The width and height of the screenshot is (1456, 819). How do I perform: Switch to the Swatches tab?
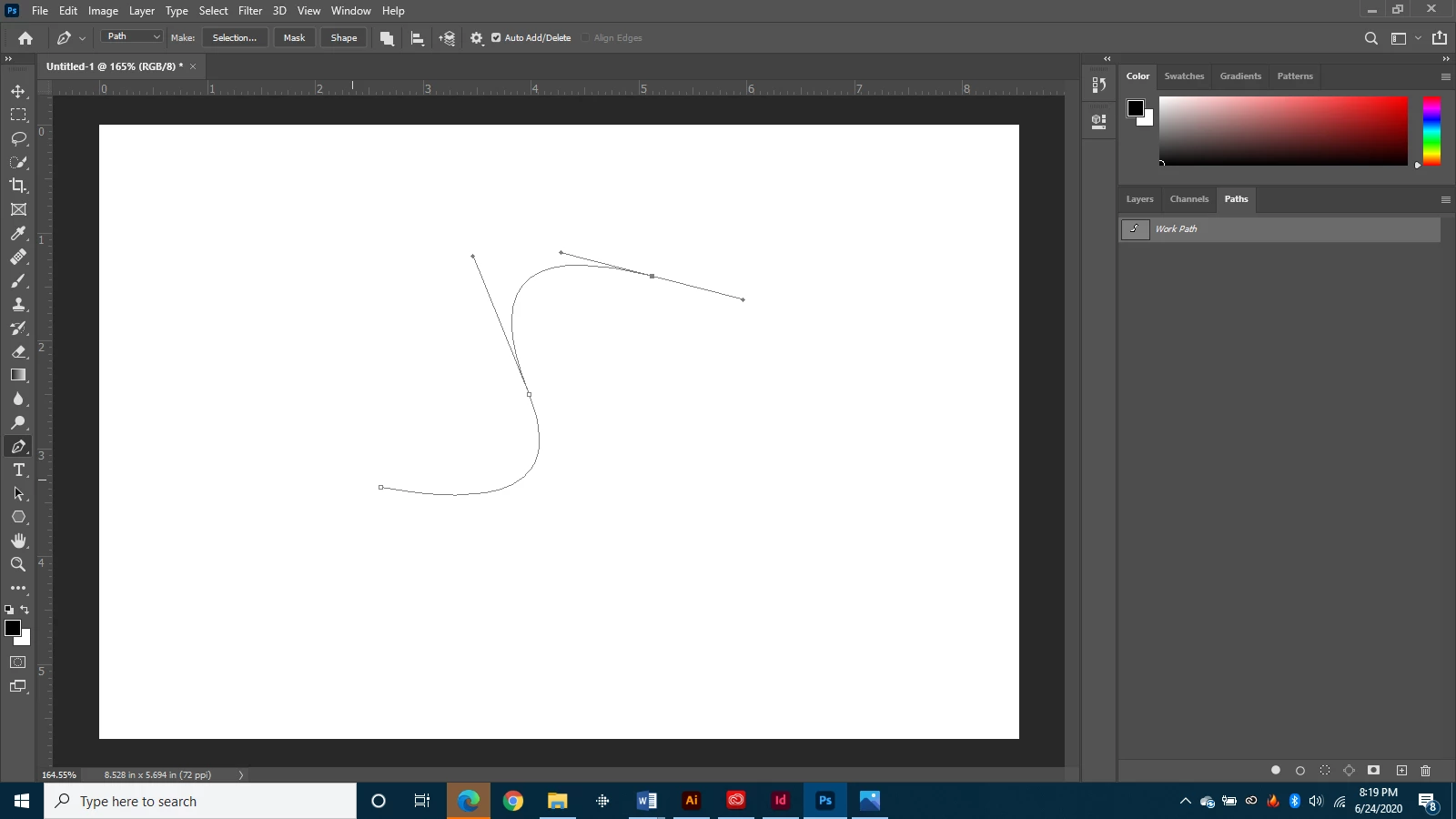pos(1184,76)
